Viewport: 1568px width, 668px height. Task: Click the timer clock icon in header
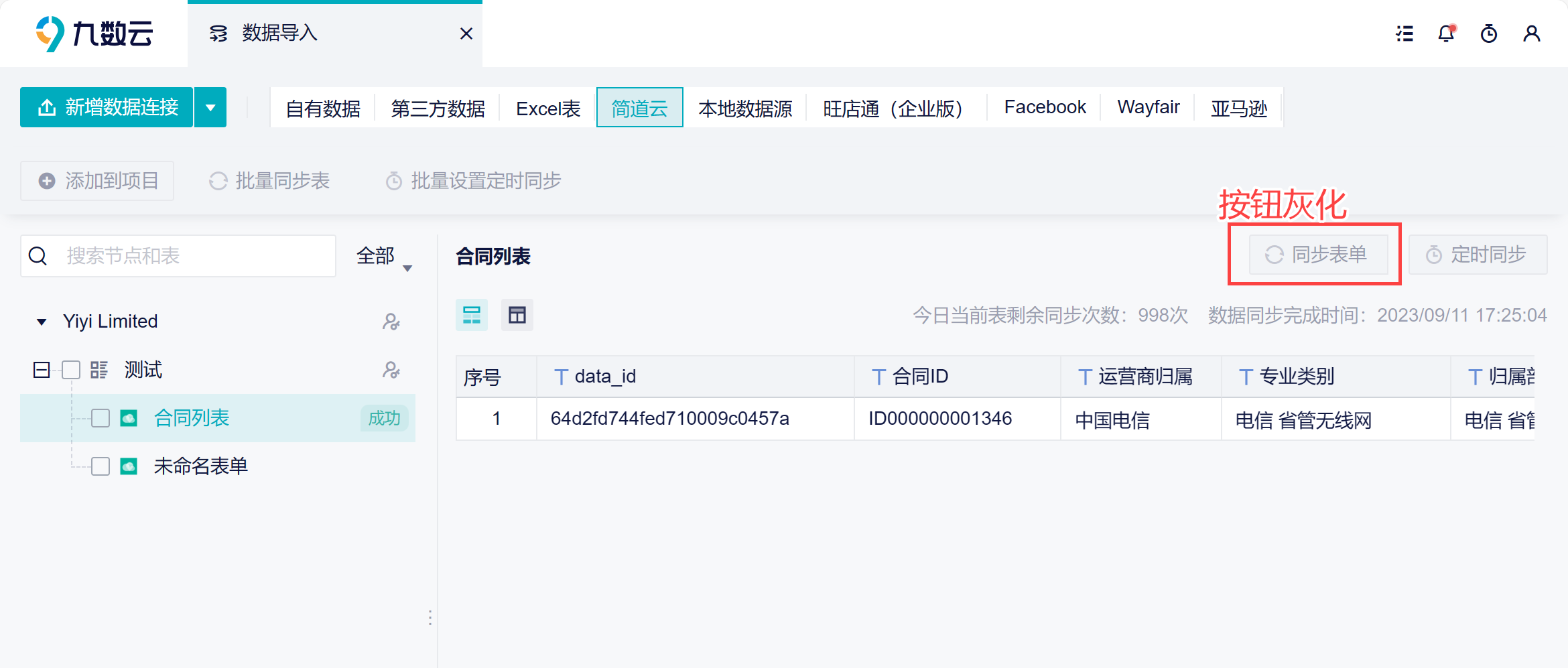coord(1489,34)
